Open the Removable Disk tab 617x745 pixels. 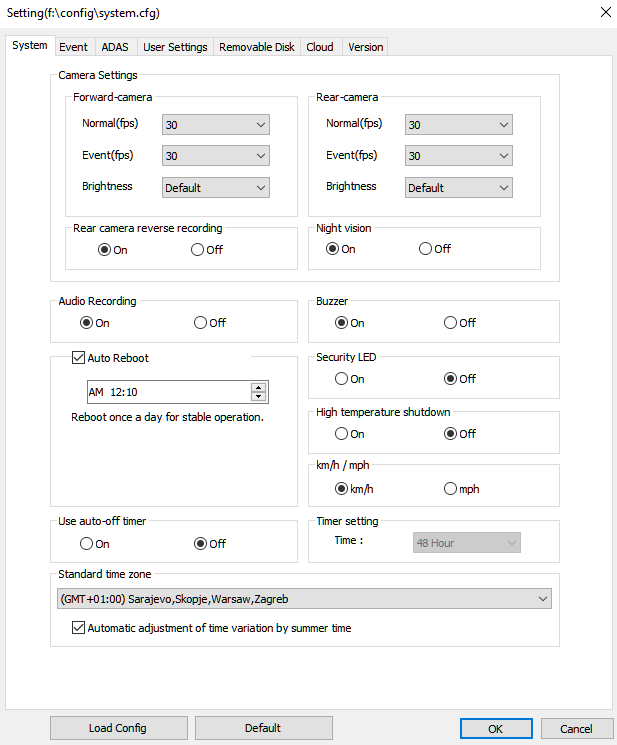(x=256, y=47)
